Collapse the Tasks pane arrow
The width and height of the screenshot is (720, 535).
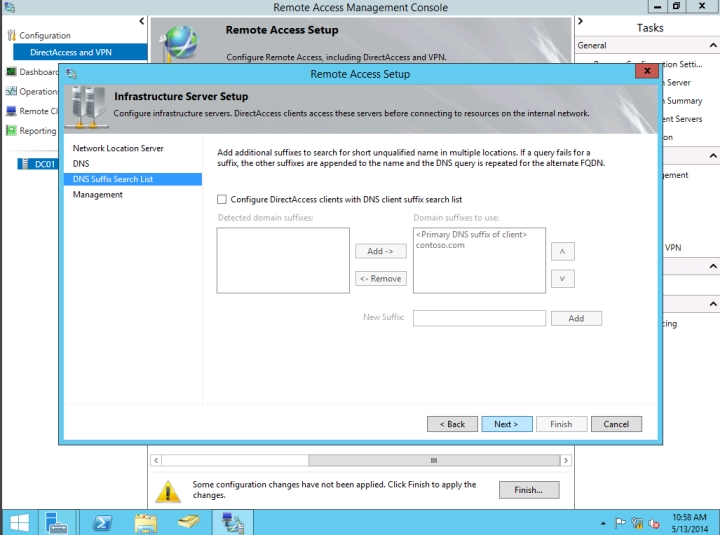(580, 21)
